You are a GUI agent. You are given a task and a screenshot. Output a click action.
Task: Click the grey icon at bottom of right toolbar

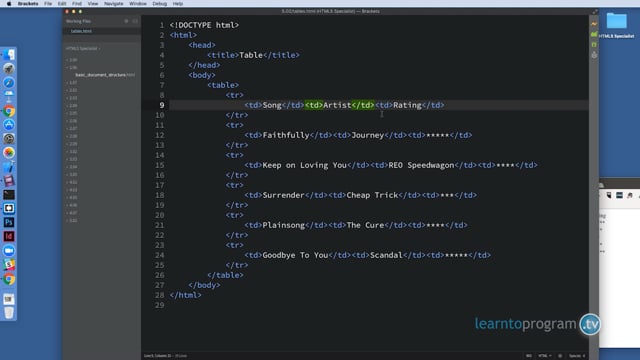(594, 55)
